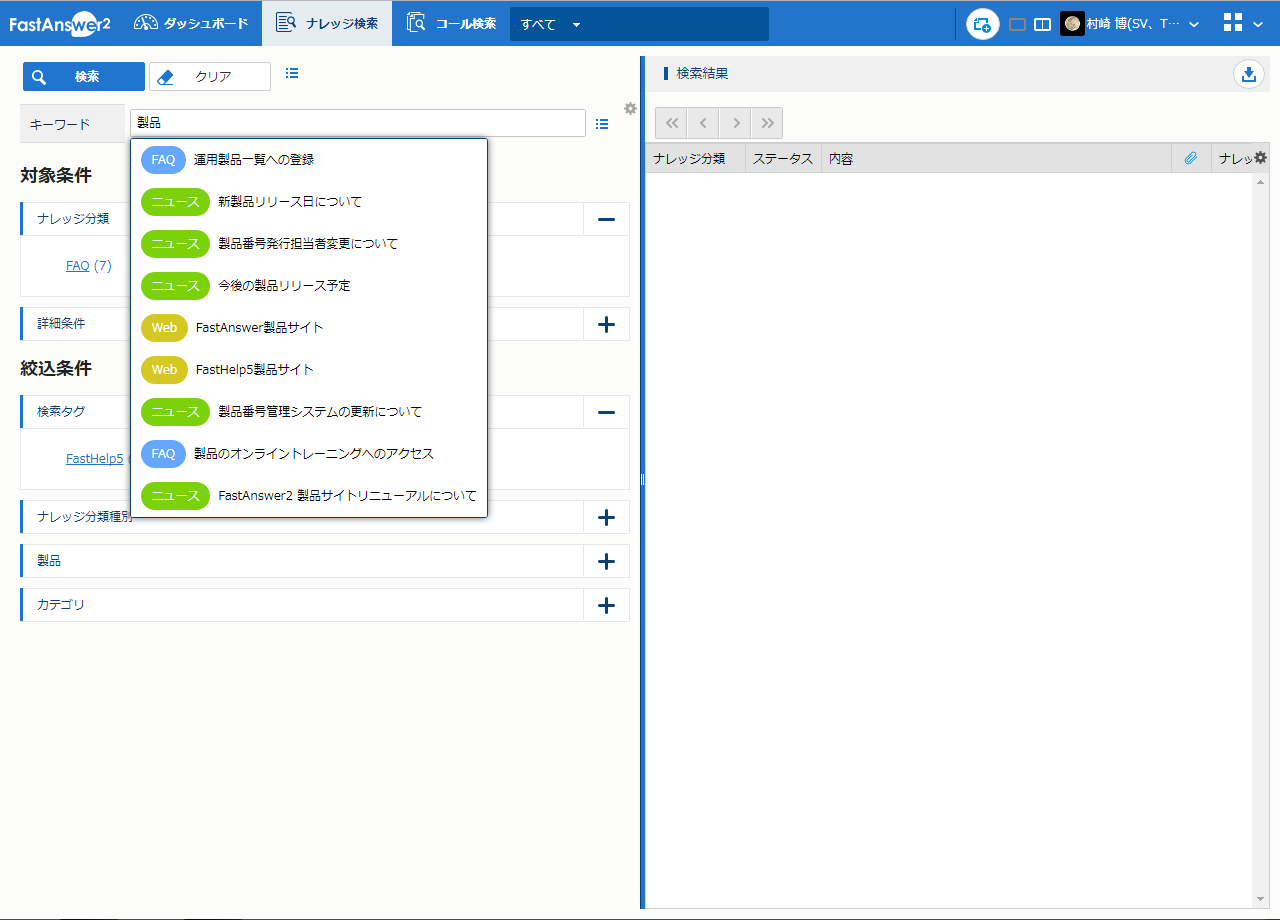The height and width of the screenshot is (920, 1280).
Task: Switch to single-pane layout view
Action: click(1017, 24)
